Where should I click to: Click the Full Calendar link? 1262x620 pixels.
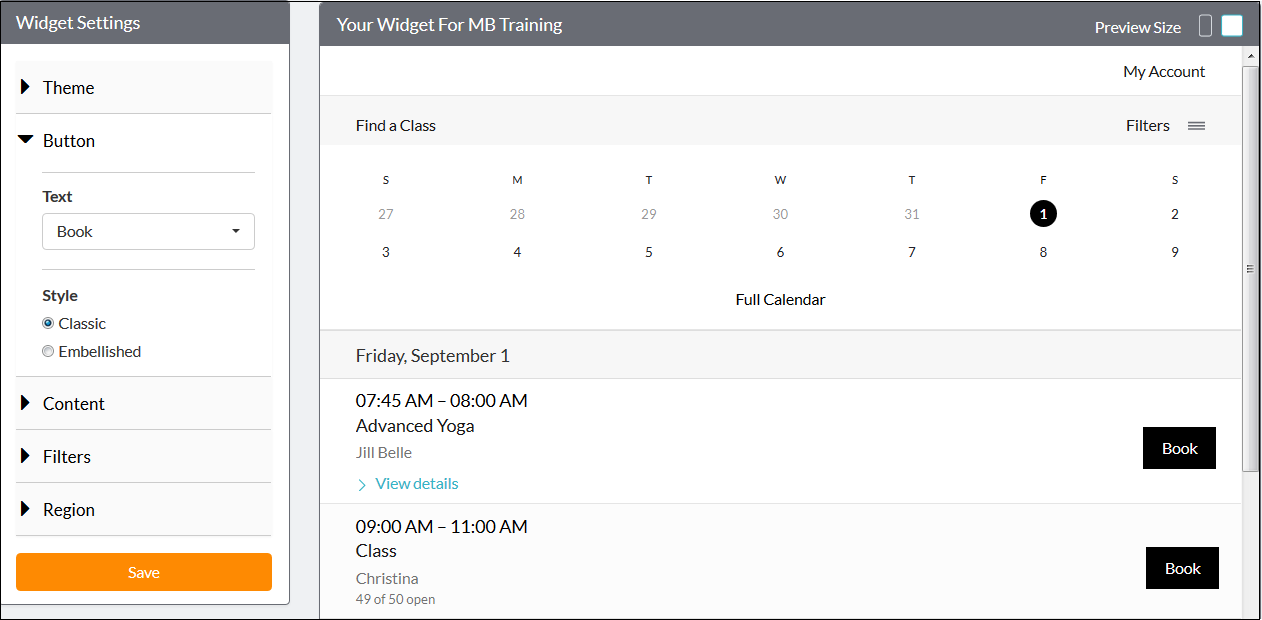[780, 299]
